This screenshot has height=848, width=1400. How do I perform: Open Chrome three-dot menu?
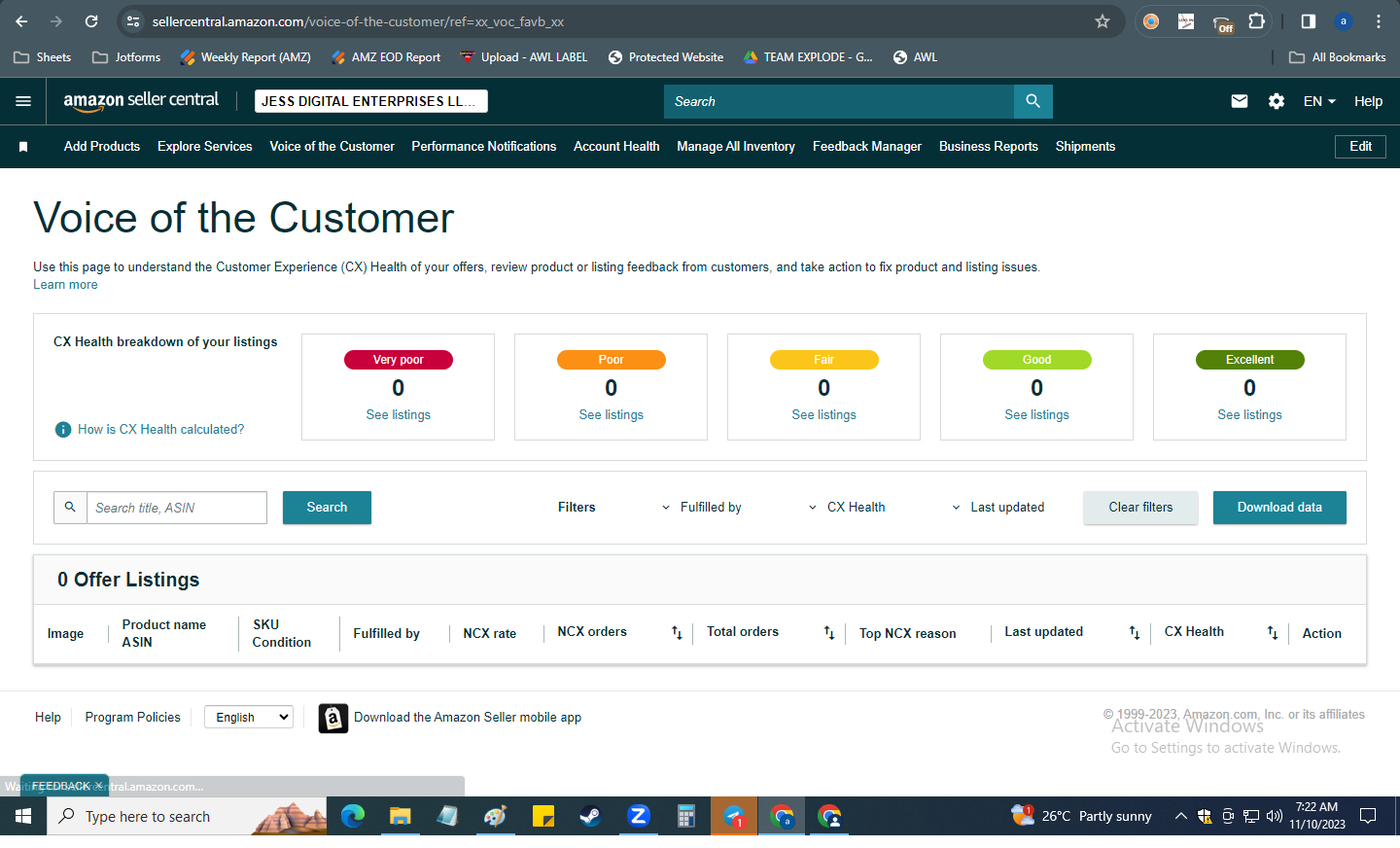[1379, 21]
